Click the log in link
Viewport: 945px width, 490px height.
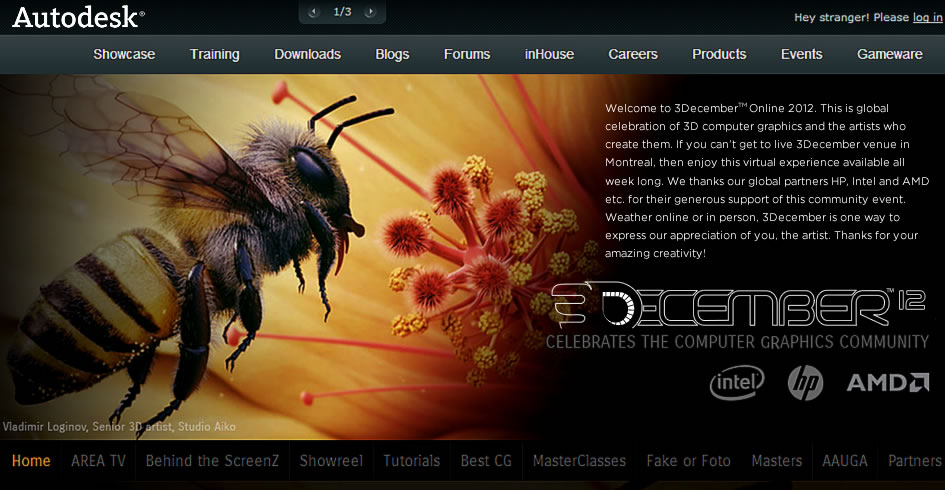pyautogui.click(x=927, y=17)
